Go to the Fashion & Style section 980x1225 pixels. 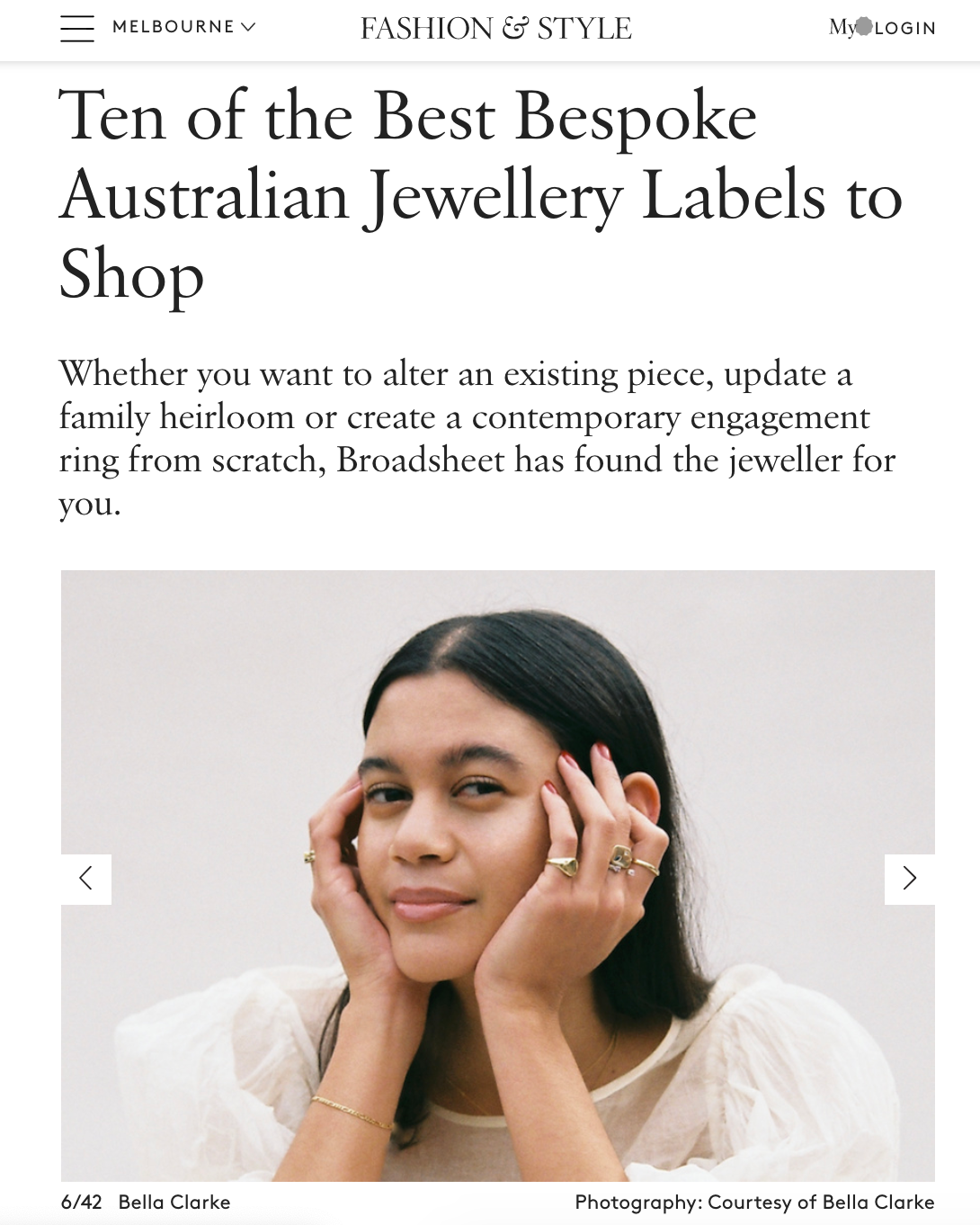495,28
